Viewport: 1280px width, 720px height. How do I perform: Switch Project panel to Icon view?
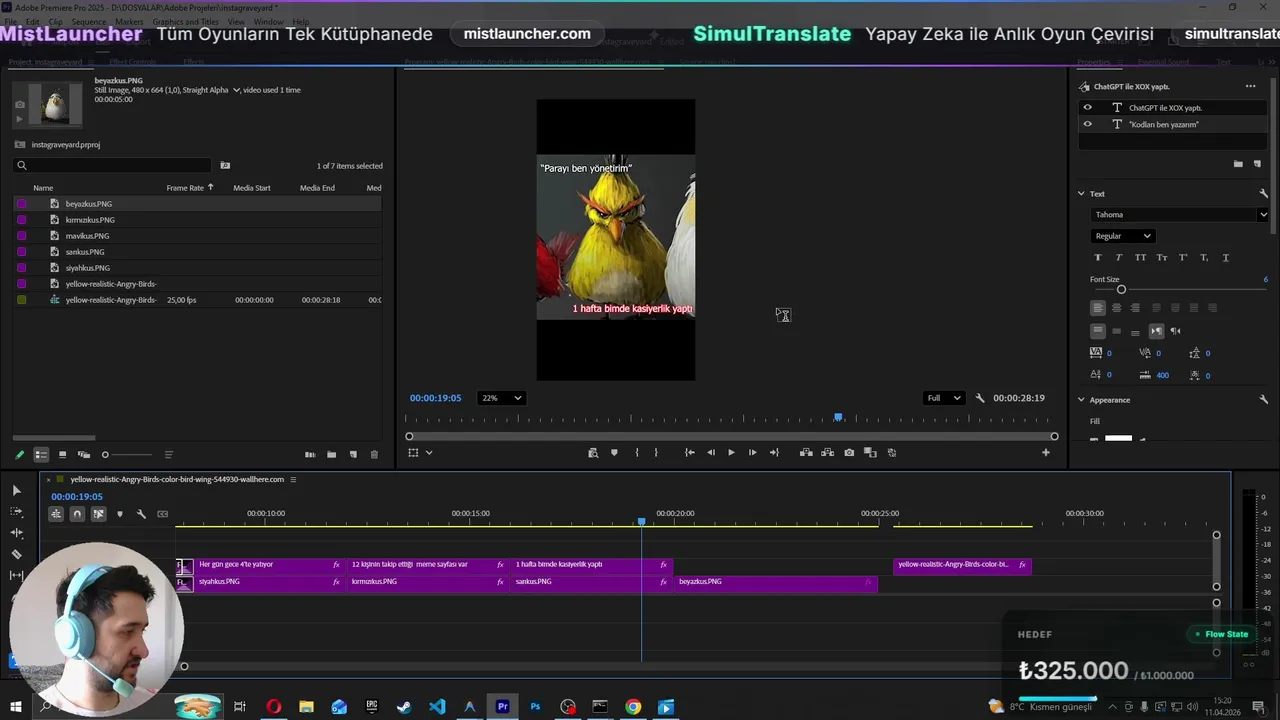pyautogui.click(x=62, y=454)
